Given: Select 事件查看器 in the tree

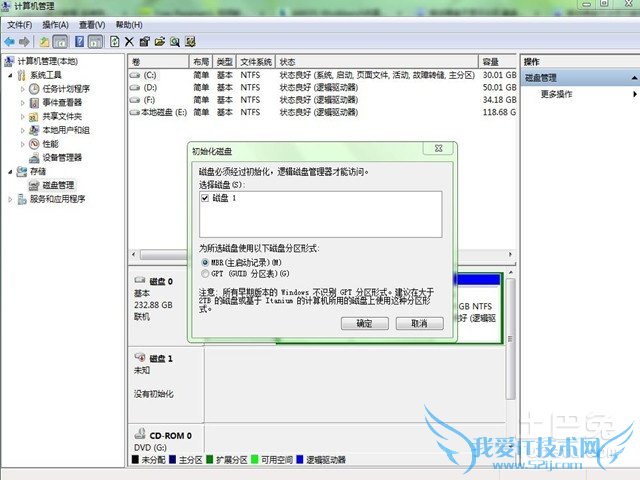Looking at the screenshot, I should pyautogui.click(x=62, y=102).
